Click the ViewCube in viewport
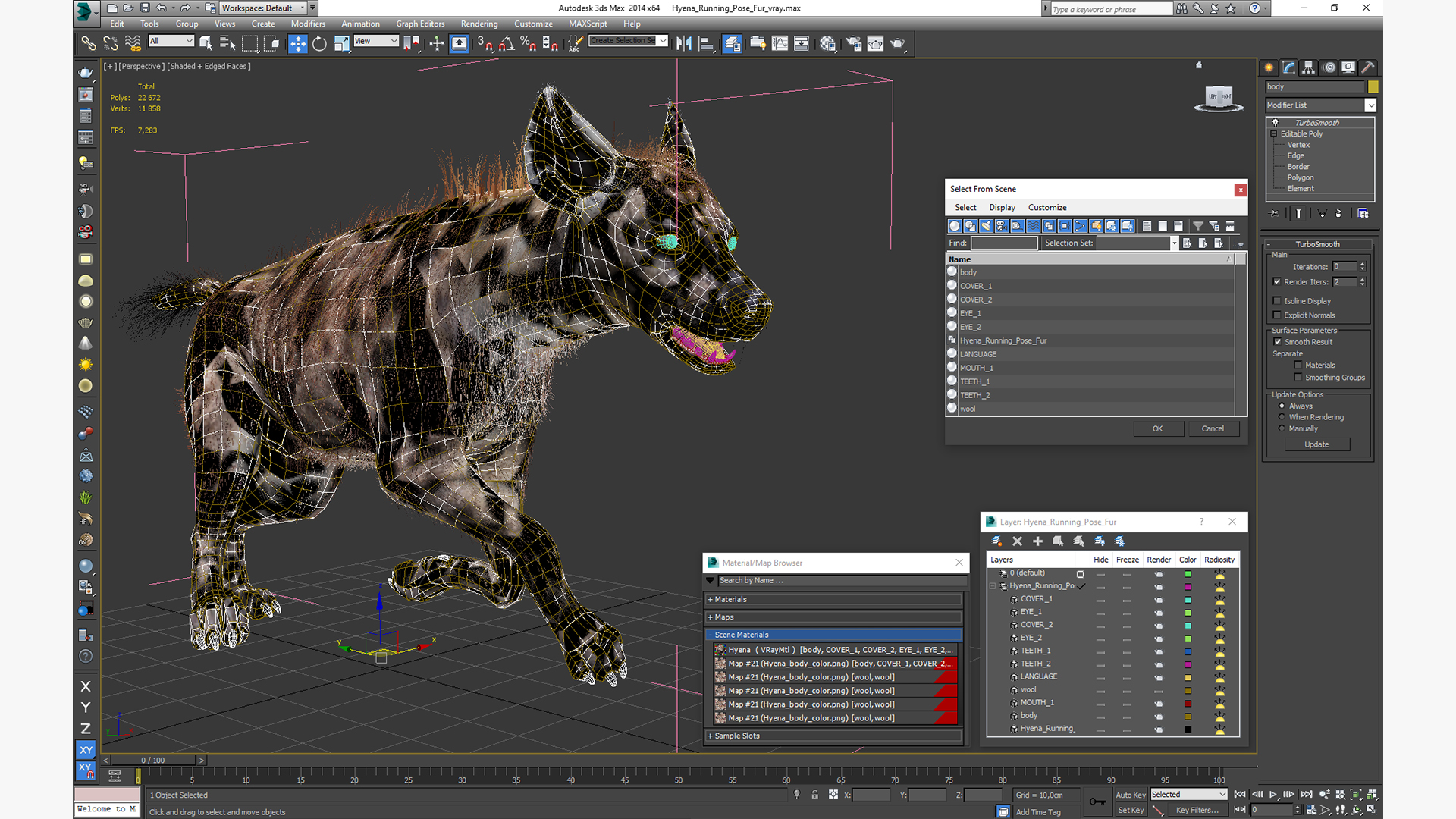The height and width of the screenshot is (819, 1456). [1219, 98]
